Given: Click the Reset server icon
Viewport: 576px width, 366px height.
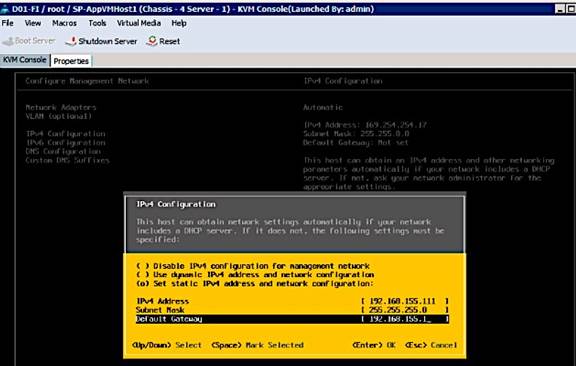Looking at the screenshot, I should (152, 41).
